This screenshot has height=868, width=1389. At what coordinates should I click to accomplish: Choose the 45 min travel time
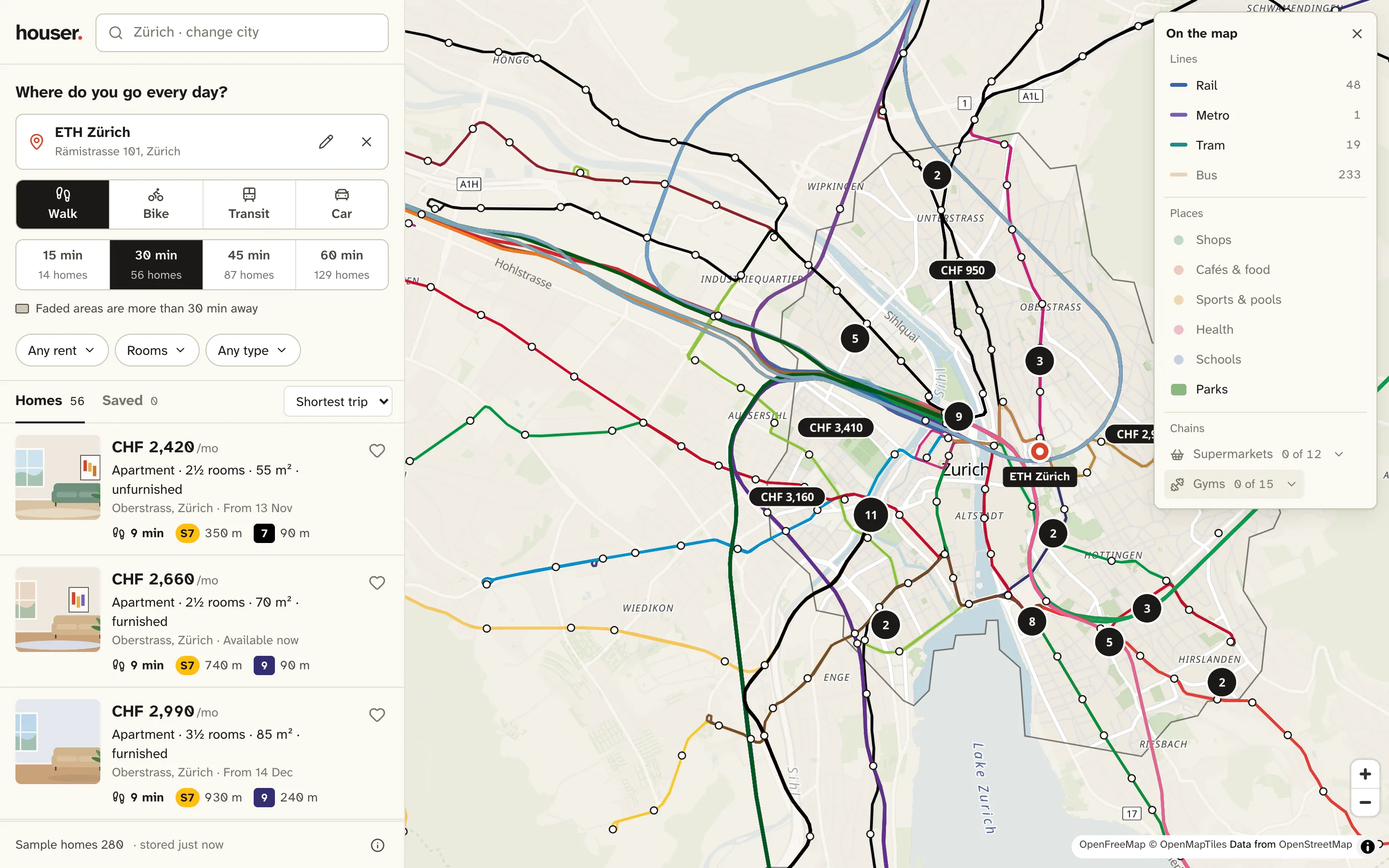248,265
